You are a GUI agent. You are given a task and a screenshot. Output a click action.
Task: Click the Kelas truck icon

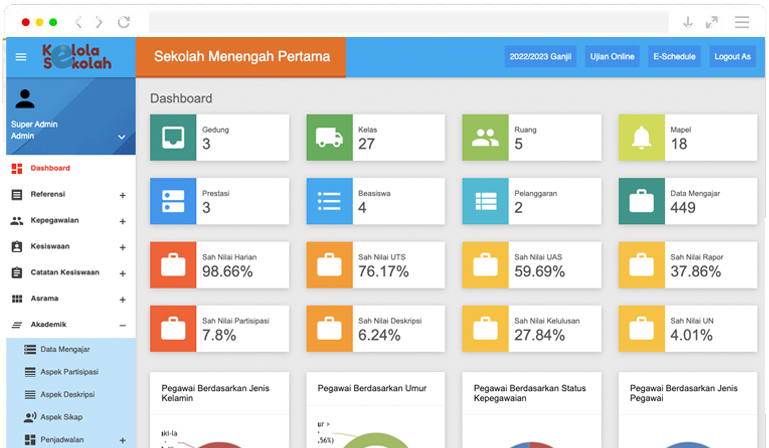click(x=329, y=137)
